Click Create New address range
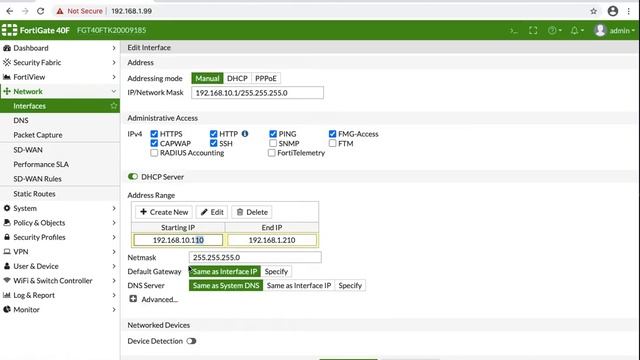640x360 pixels. tap(164, 212)
